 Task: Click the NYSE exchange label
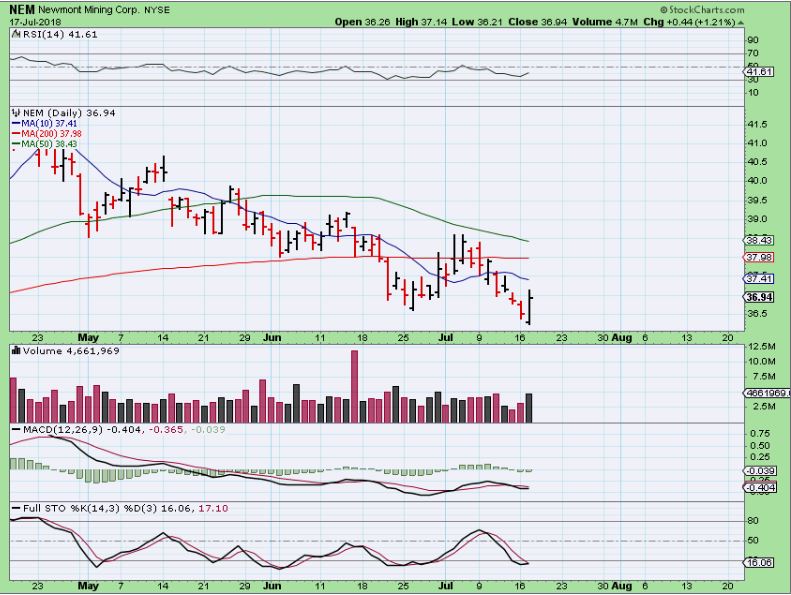157,10
